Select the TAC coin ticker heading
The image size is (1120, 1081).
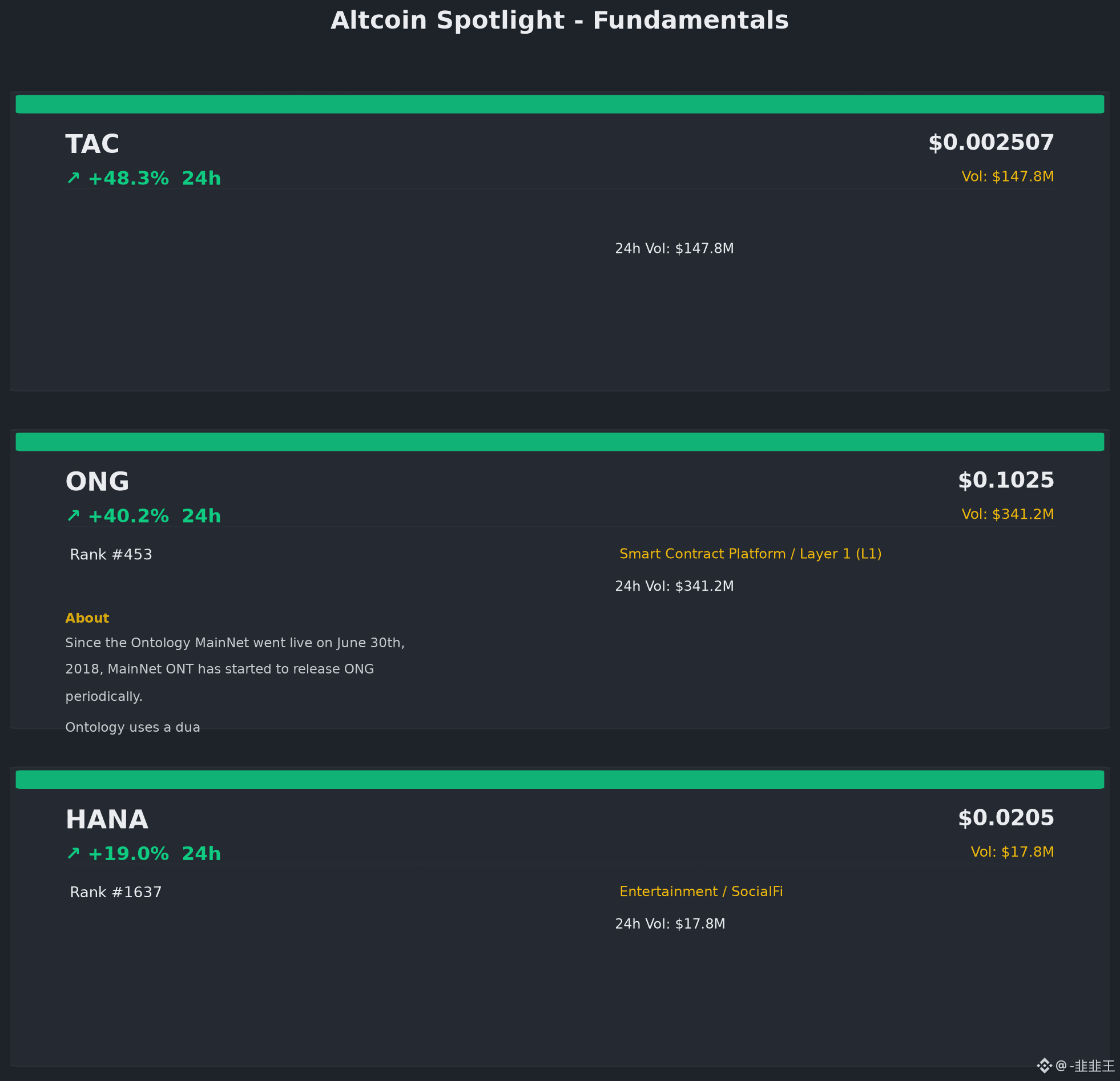pos(92,144)
